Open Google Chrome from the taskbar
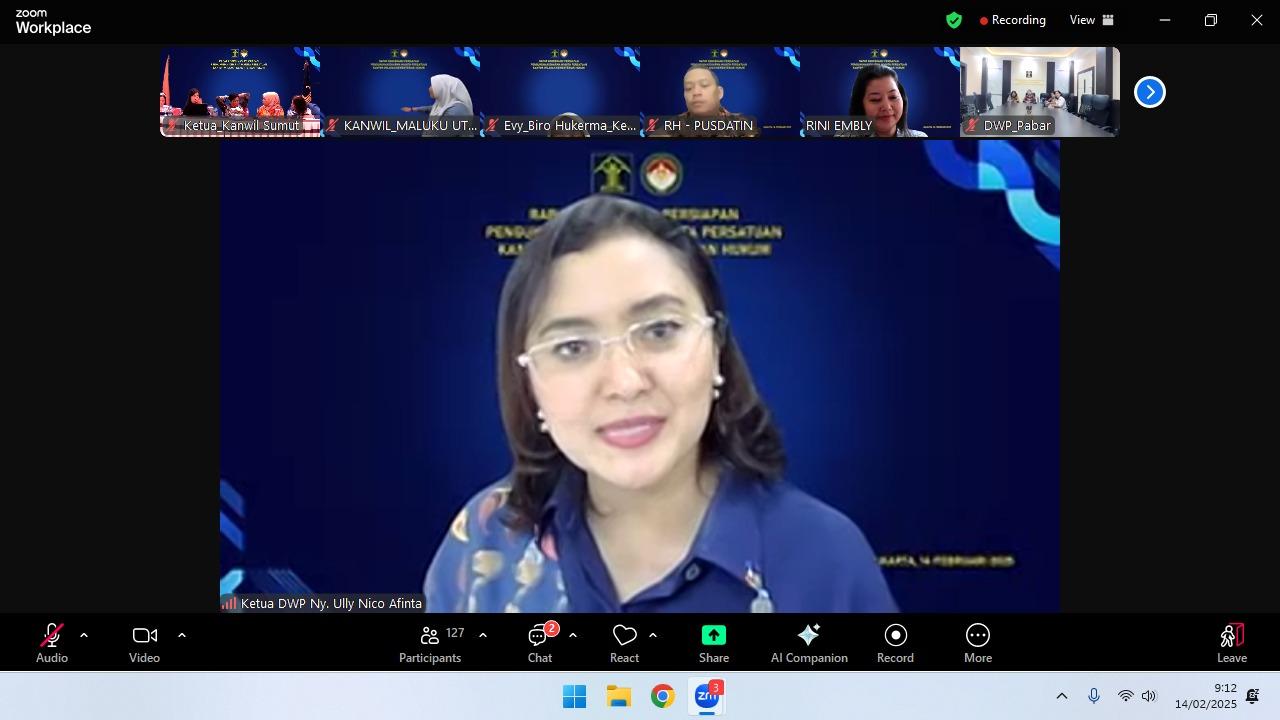1280x720 pixels. coord(662,696)
